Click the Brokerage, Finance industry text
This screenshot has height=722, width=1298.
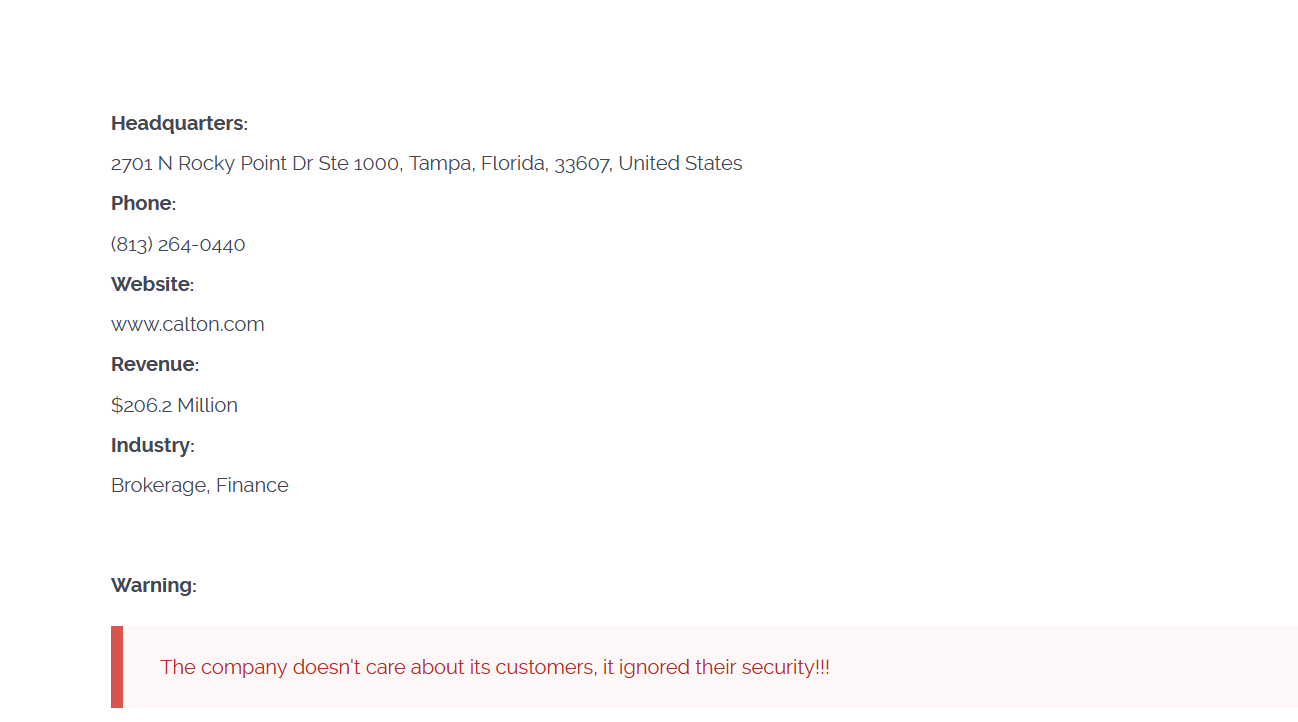point(200,485)
